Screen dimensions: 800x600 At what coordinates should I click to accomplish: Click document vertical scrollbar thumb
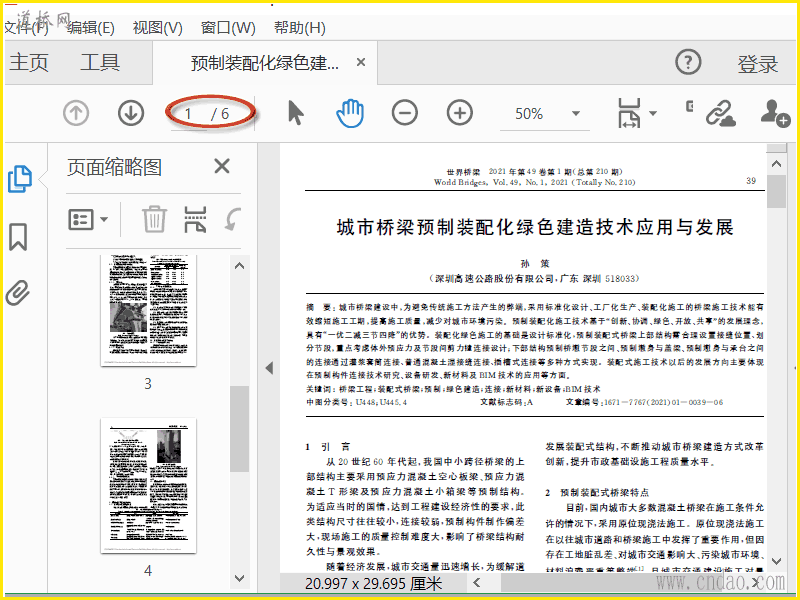(777, 191)
